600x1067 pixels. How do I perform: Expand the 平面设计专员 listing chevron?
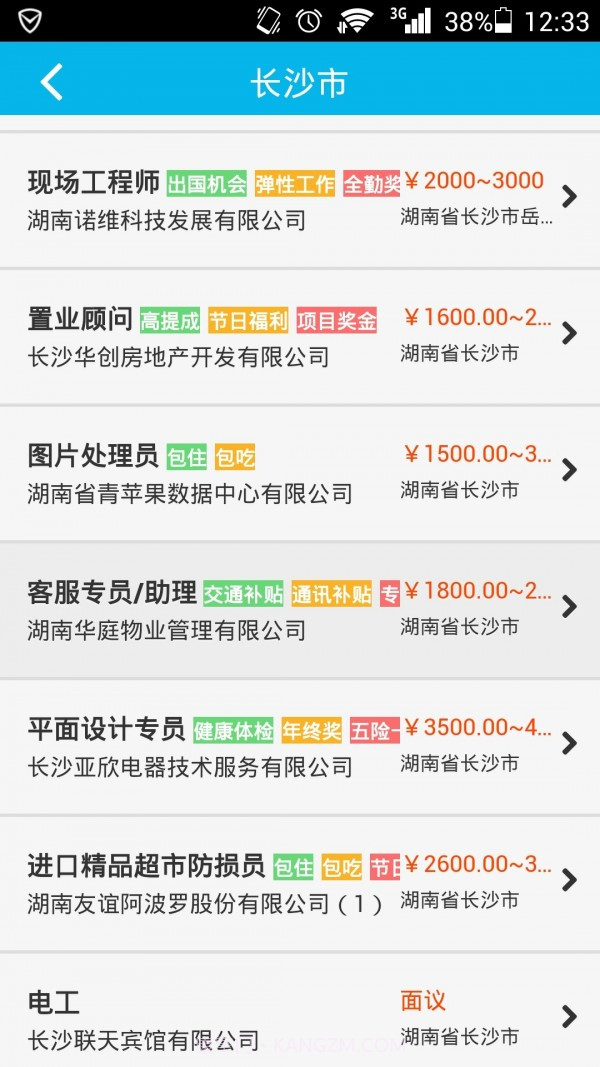pyautogui.click(x=570, y=744)
